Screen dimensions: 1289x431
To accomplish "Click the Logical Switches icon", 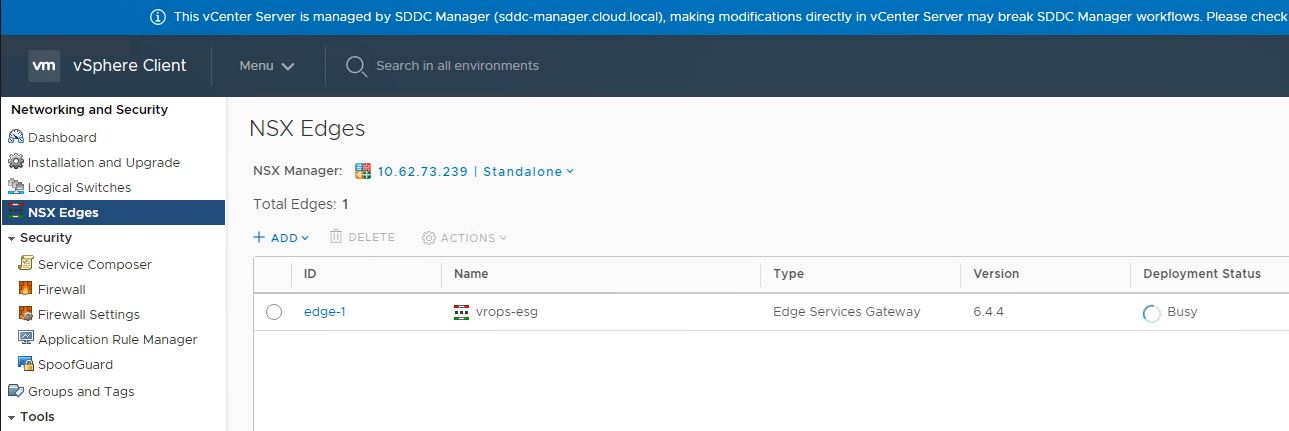I will [15, 187].
